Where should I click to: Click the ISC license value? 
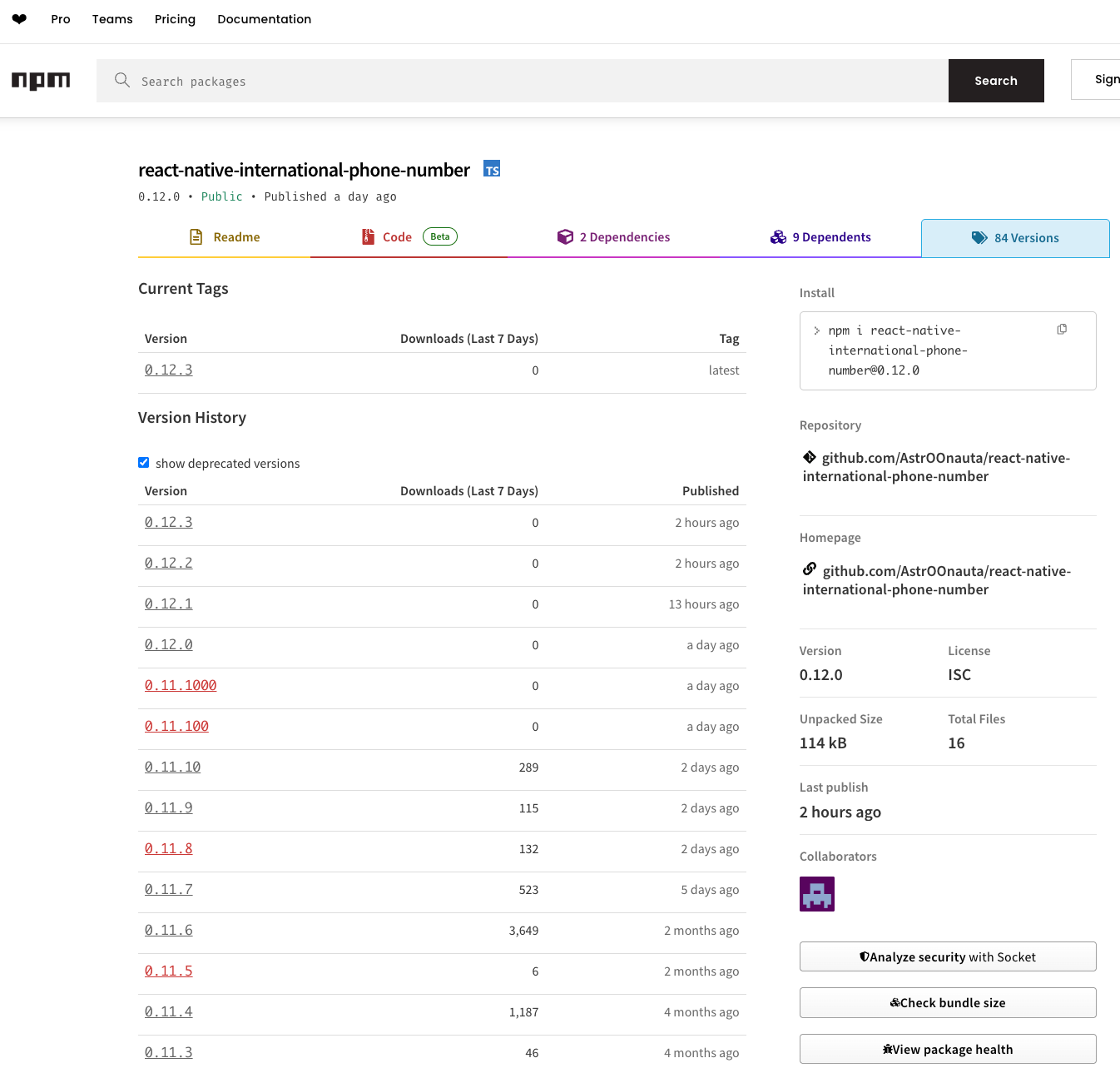pos(959,674)
